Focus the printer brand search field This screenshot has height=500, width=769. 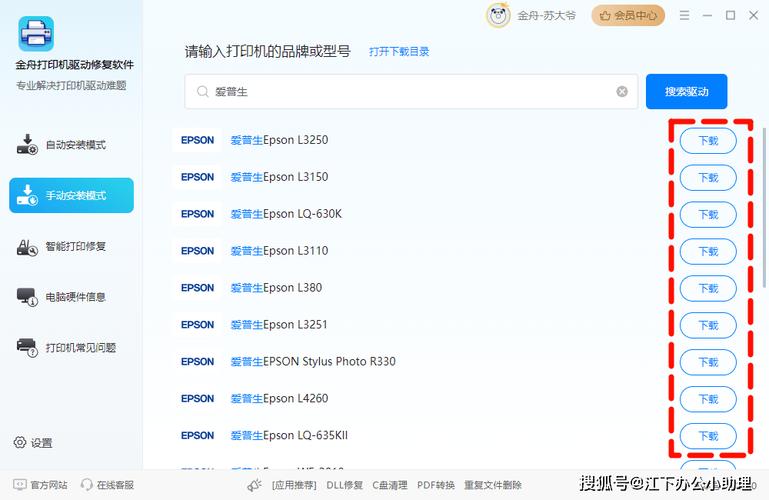pos(411,92)
